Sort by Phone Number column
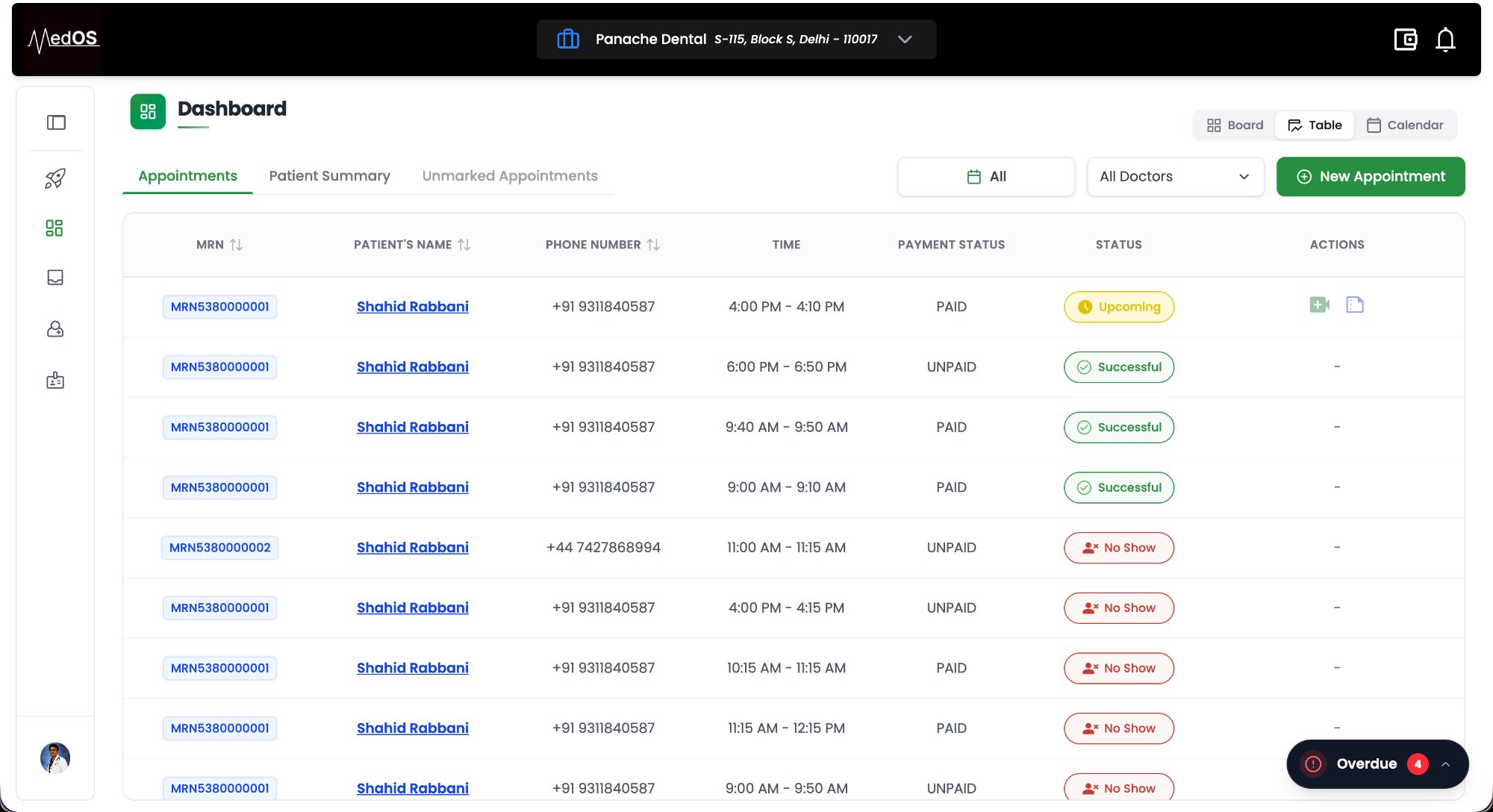 click(x=653, y=245)
